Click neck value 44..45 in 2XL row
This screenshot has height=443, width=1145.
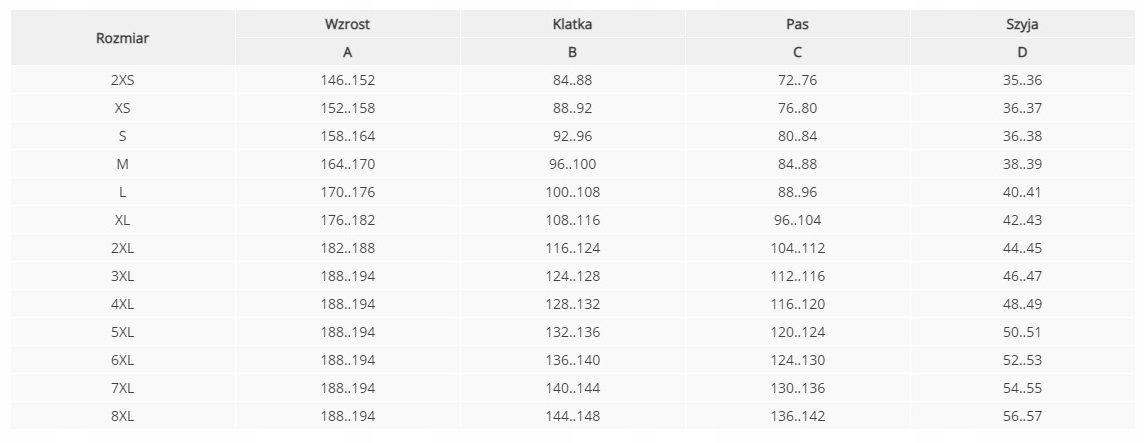pyautogui.click(x=1022, y=248)
